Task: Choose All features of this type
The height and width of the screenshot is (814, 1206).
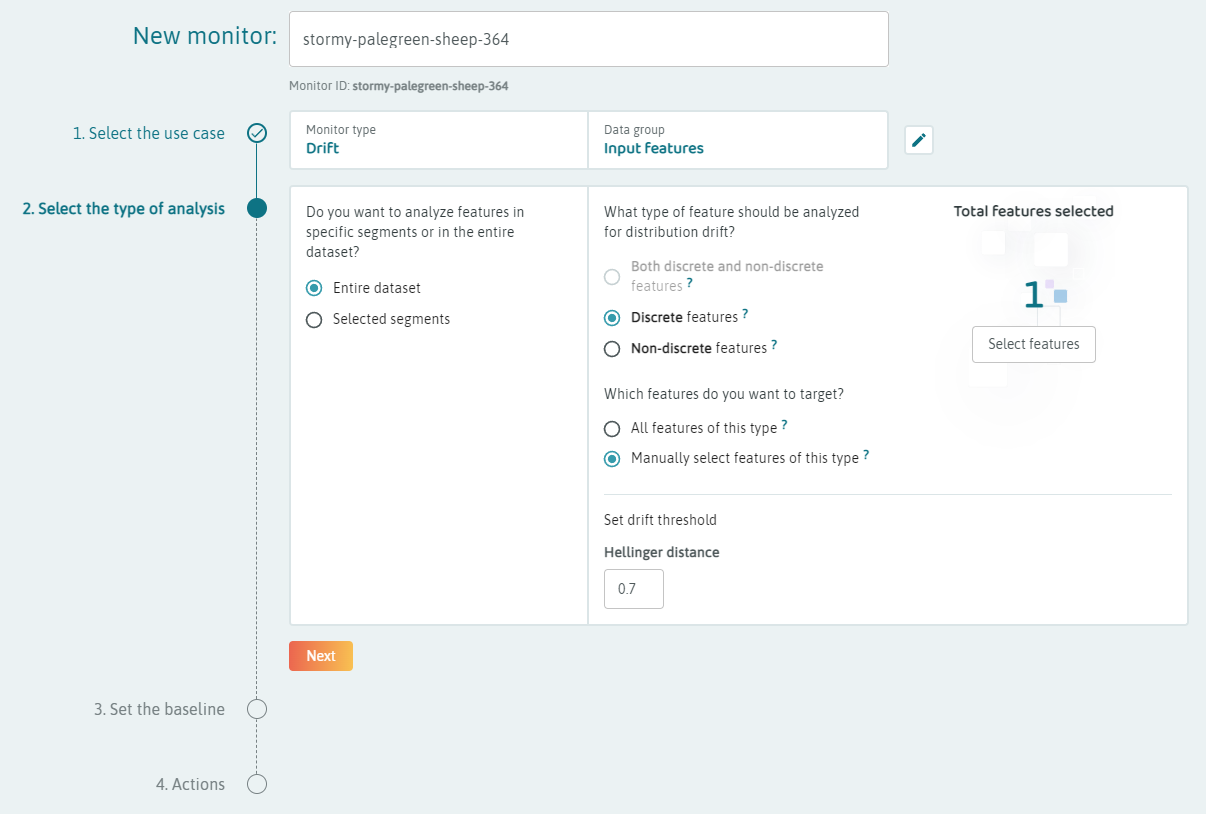Action: pyautogui.click(x=612, y=429)
